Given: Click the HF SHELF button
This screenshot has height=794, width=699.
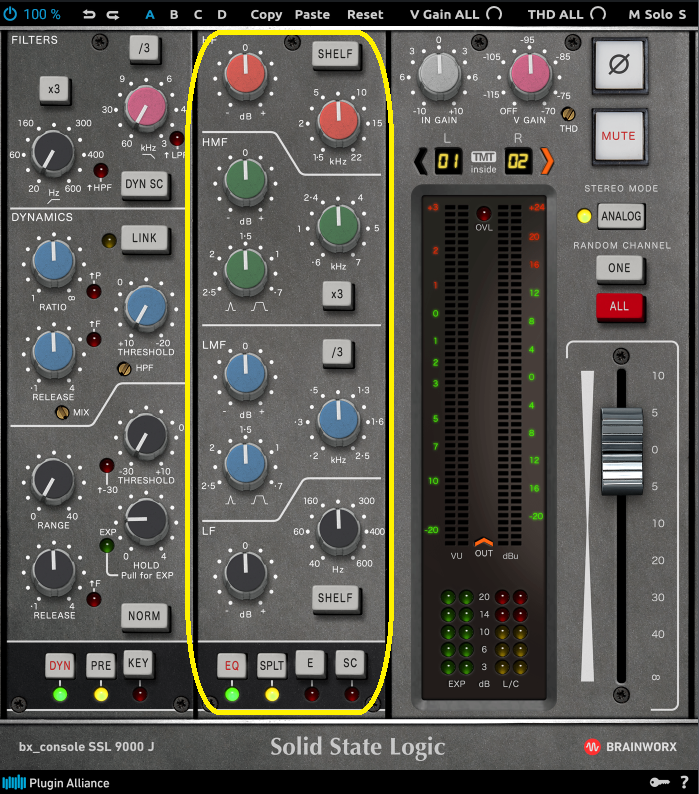Looking at the screenshot, I should pyautogui.click(x=335, y=54).
